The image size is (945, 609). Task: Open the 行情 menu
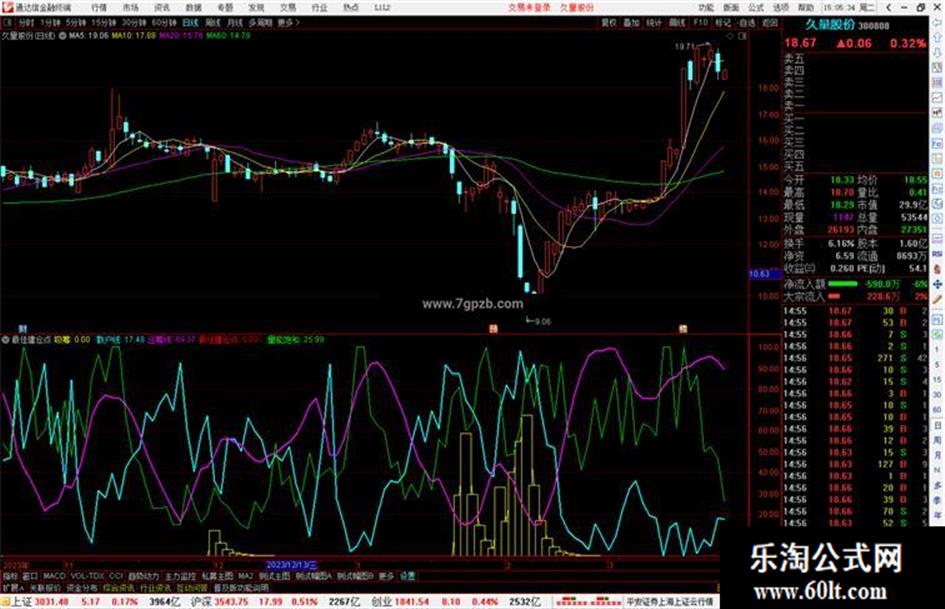[x=99, y=8]
